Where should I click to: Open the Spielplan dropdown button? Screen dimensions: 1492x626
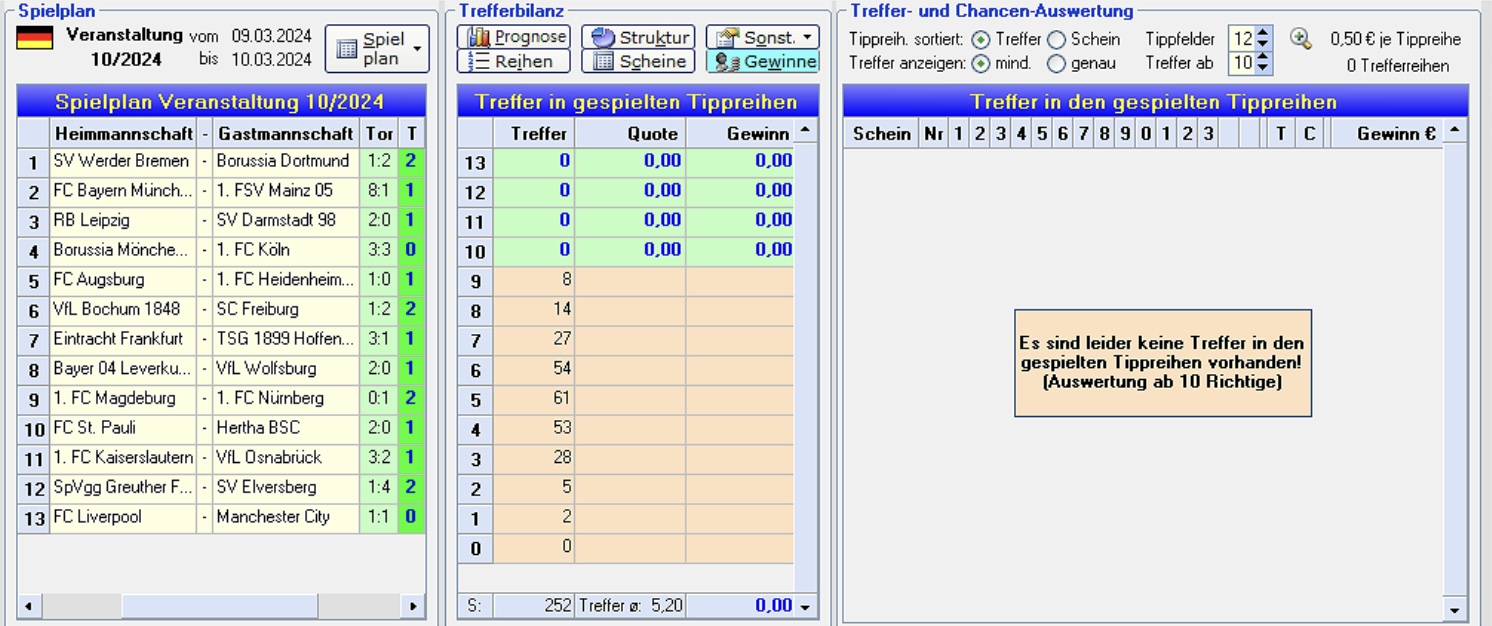coord(377,49)
